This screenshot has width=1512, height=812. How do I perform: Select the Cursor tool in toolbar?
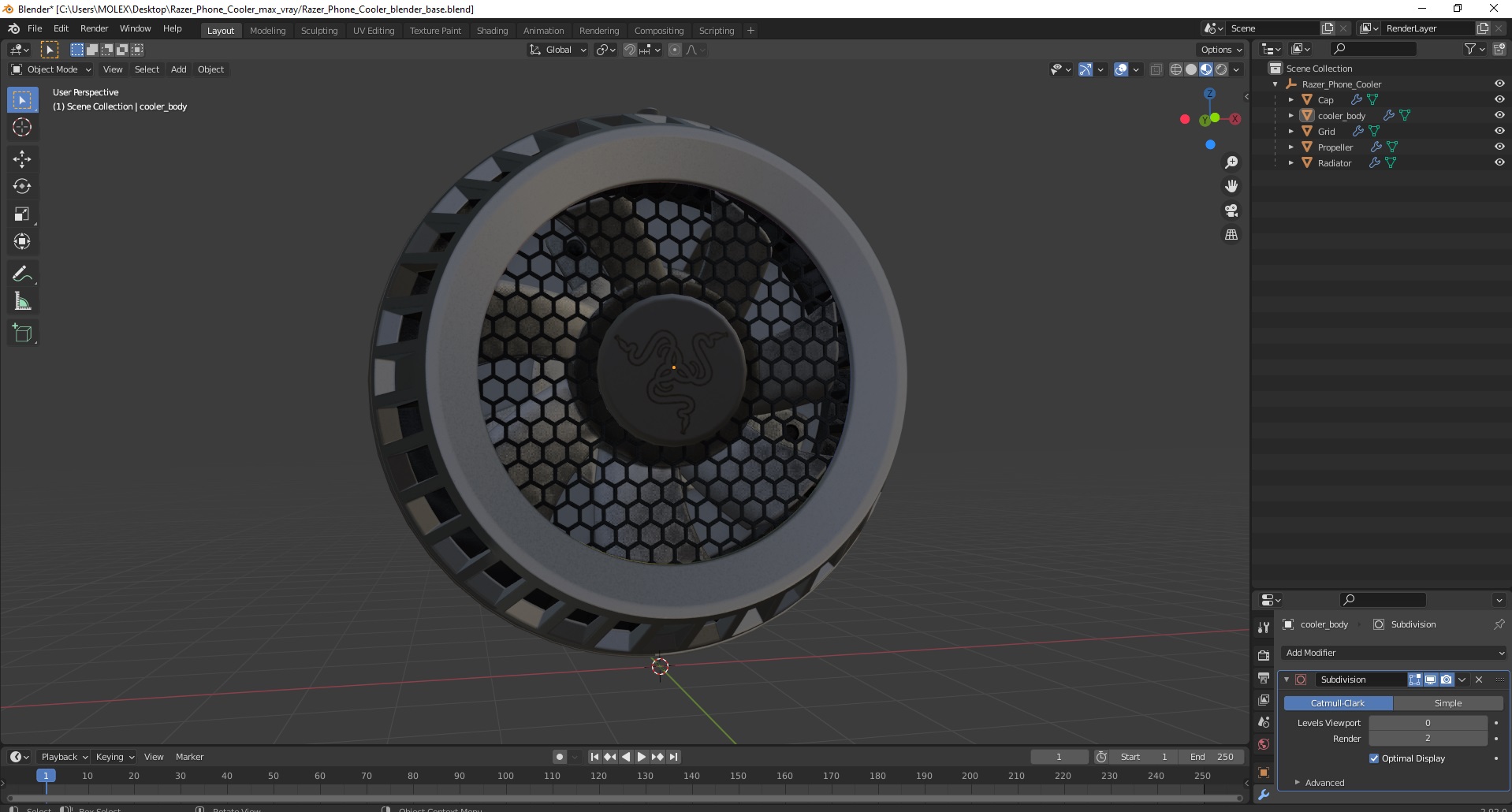(x=22, y=127)
